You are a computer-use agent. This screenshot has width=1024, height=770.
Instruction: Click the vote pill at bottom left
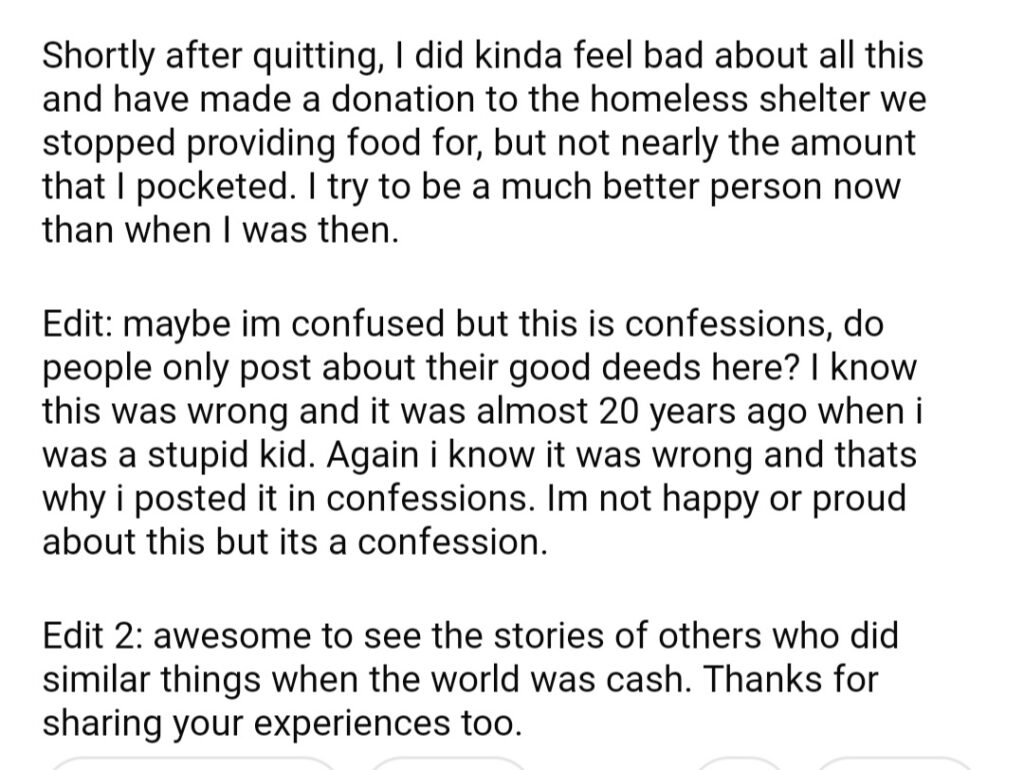click(x=193, y=763)
